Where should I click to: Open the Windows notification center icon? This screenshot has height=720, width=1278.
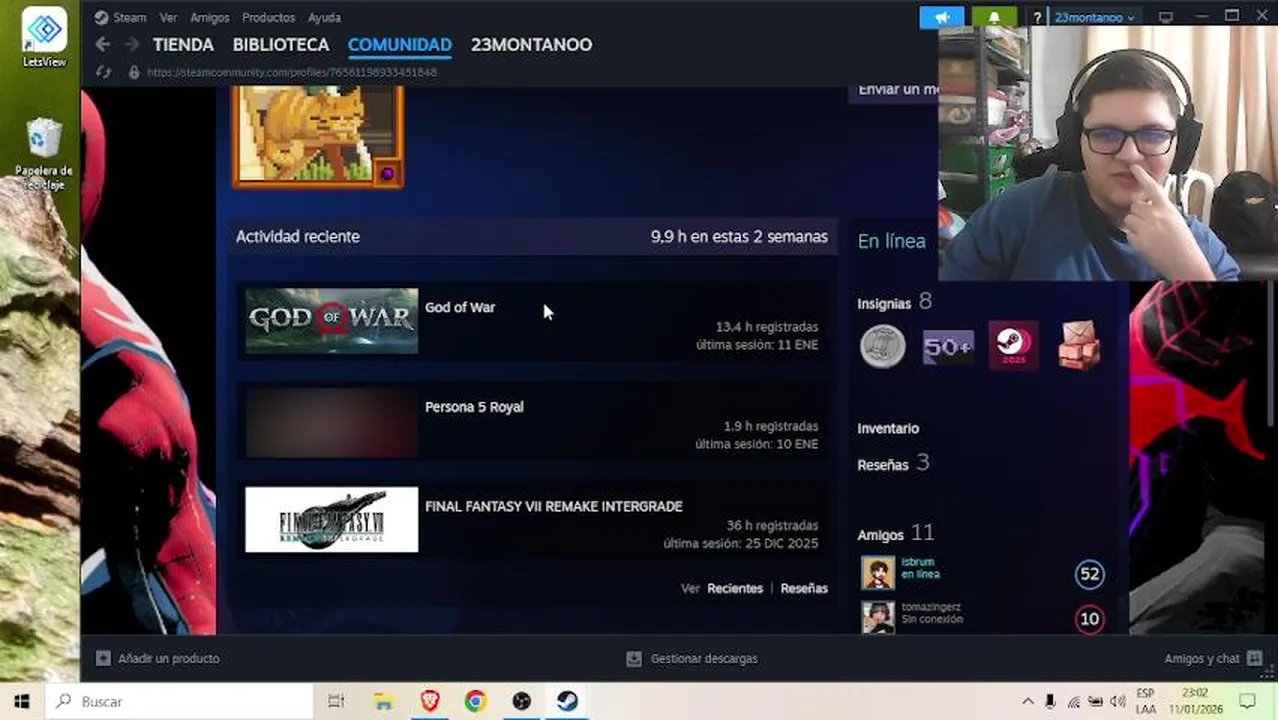[x=1246, y=701]
